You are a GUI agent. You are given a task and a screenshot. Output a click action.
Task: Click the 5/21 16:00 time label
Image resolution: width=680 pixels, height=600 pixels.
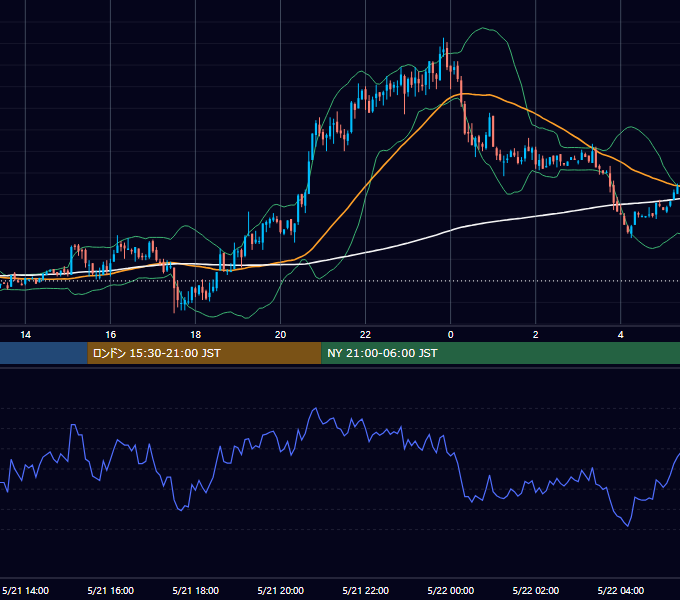111,590
